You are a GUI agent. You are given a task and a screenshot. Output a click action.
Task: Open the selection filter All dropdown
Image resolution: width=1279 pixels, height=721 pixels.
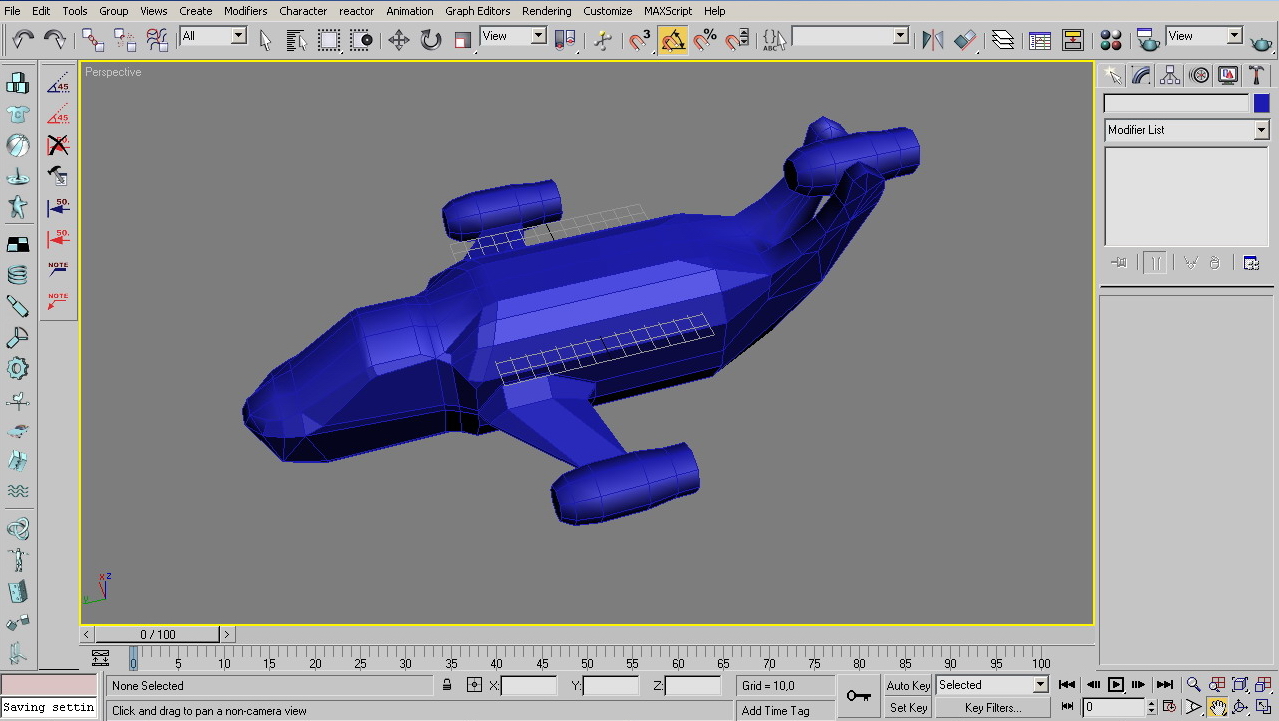point(238,36)
